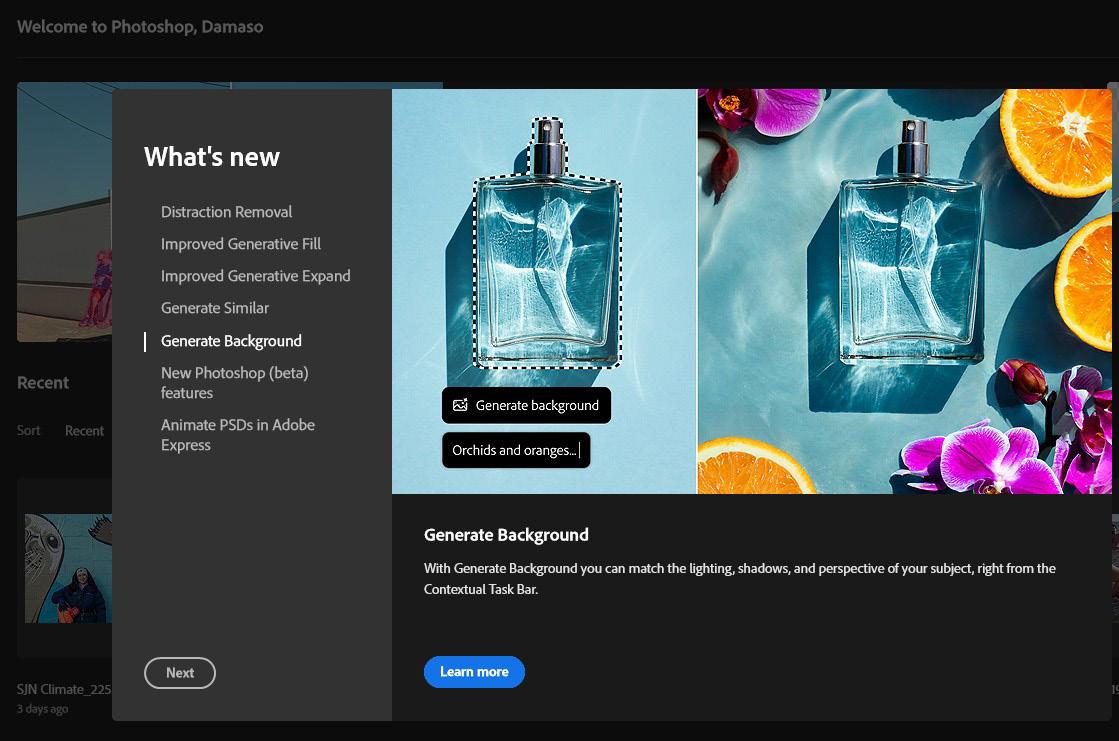Click the What's new heading
This screenshot has width=1119, height=741.
tap(212, 157)
